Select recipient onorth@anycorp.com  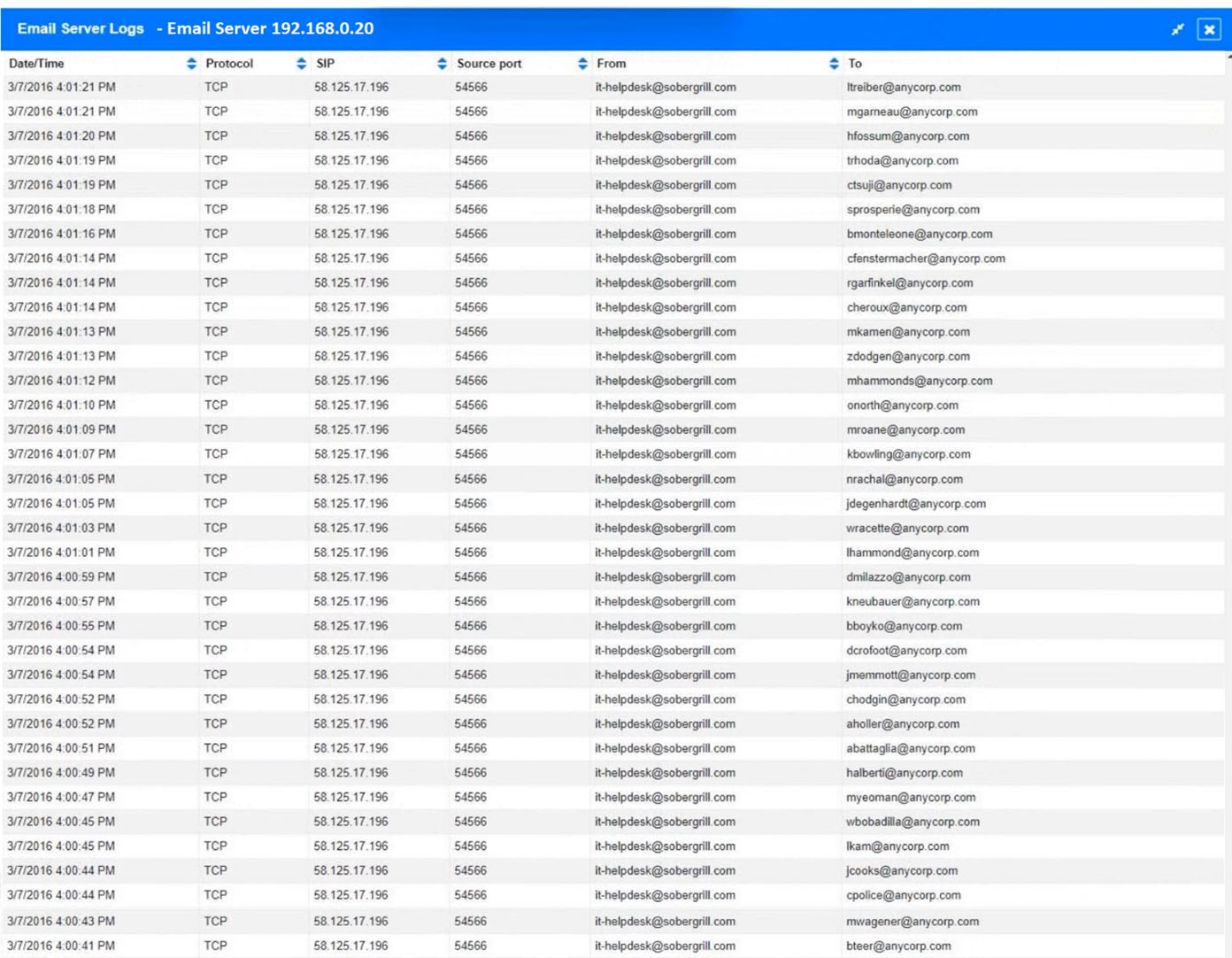tap(903, 406)
